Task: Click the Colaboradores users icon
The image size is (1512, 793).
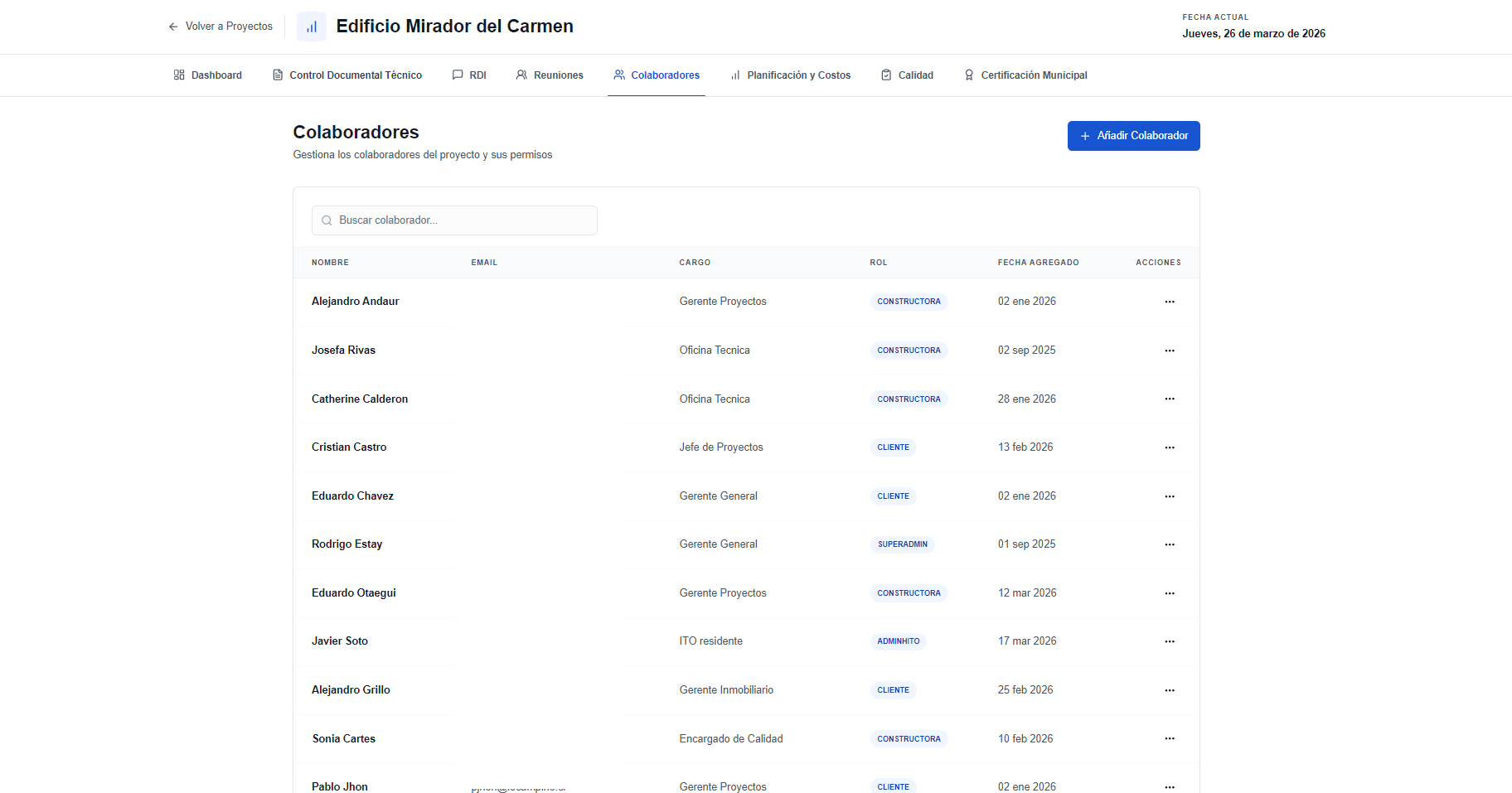Action: [619, 75]
